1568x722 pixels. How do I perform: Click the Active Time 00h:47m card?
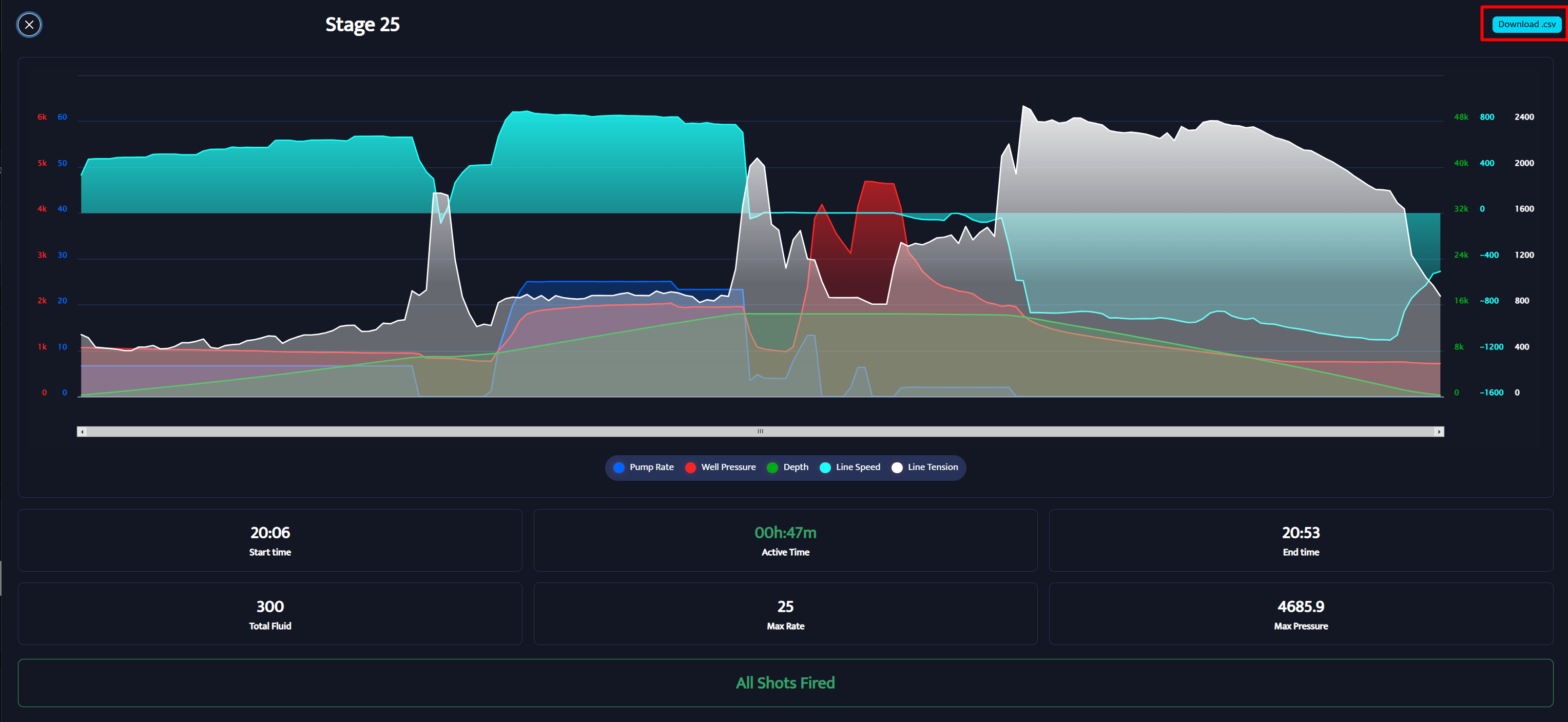pos(785,540)
